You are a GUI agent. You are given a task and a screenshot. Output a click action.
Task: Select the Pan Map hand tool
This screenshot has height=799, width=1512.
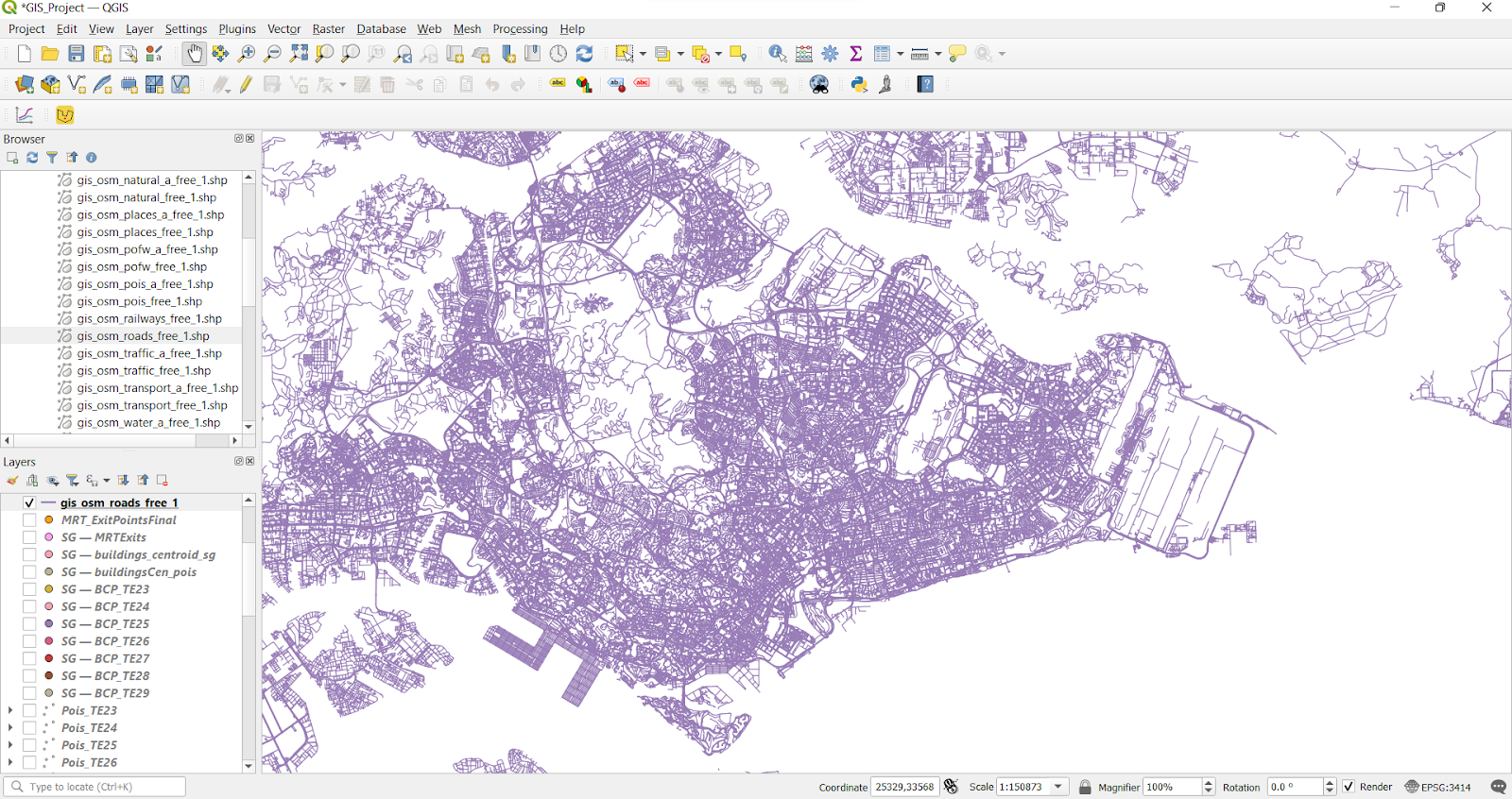[194, 54]
